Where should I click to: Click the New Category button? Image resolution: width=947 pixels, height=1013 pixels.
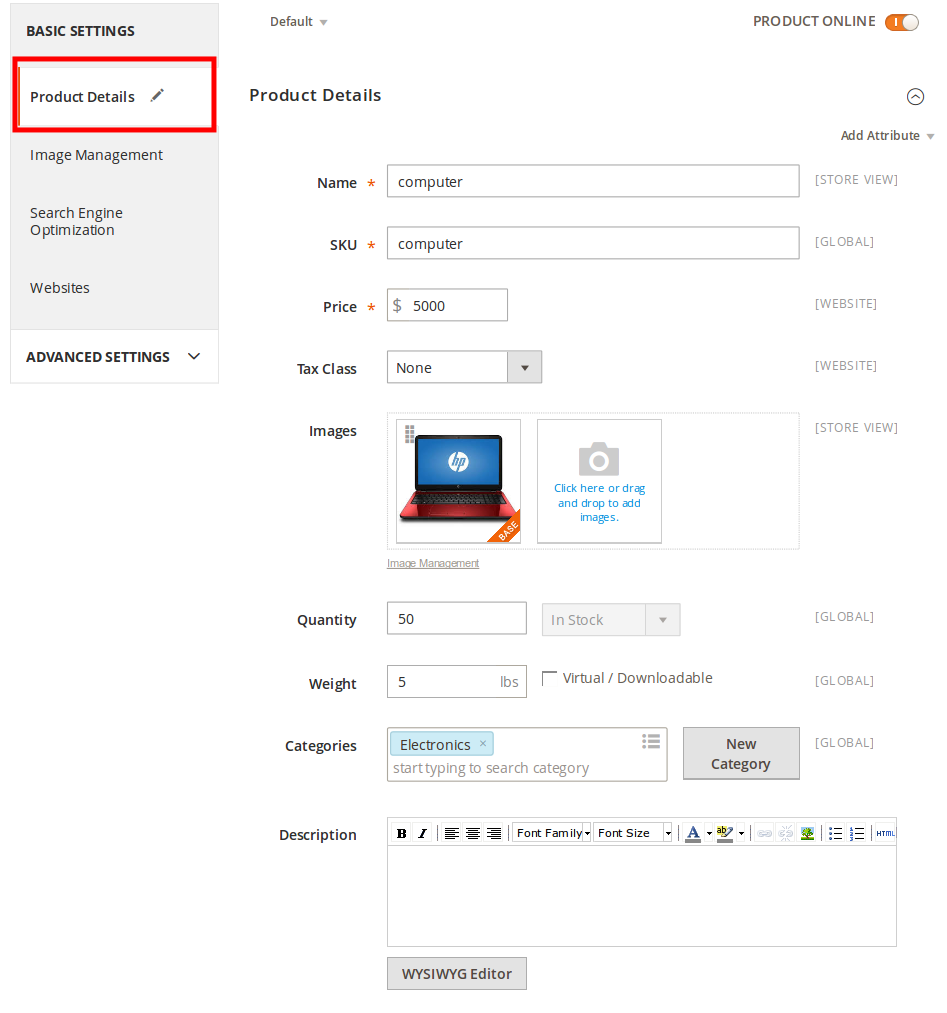point(741,753)
